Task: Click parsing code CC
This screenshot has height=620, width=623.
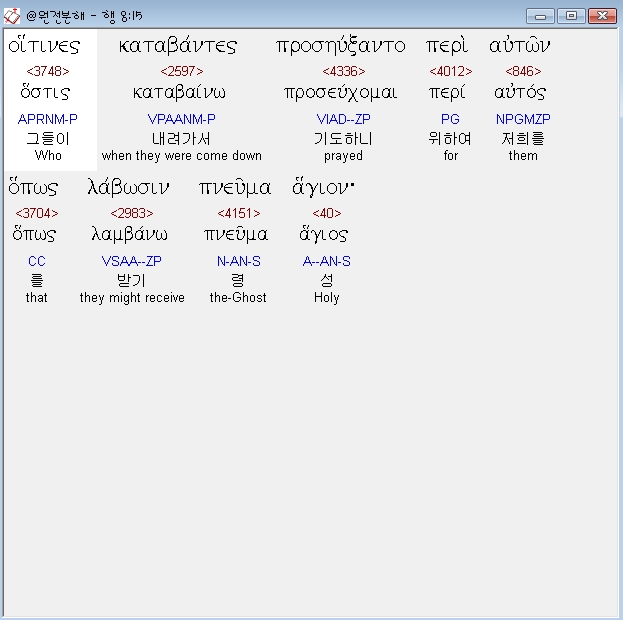Action: click(x=37, y=261)
